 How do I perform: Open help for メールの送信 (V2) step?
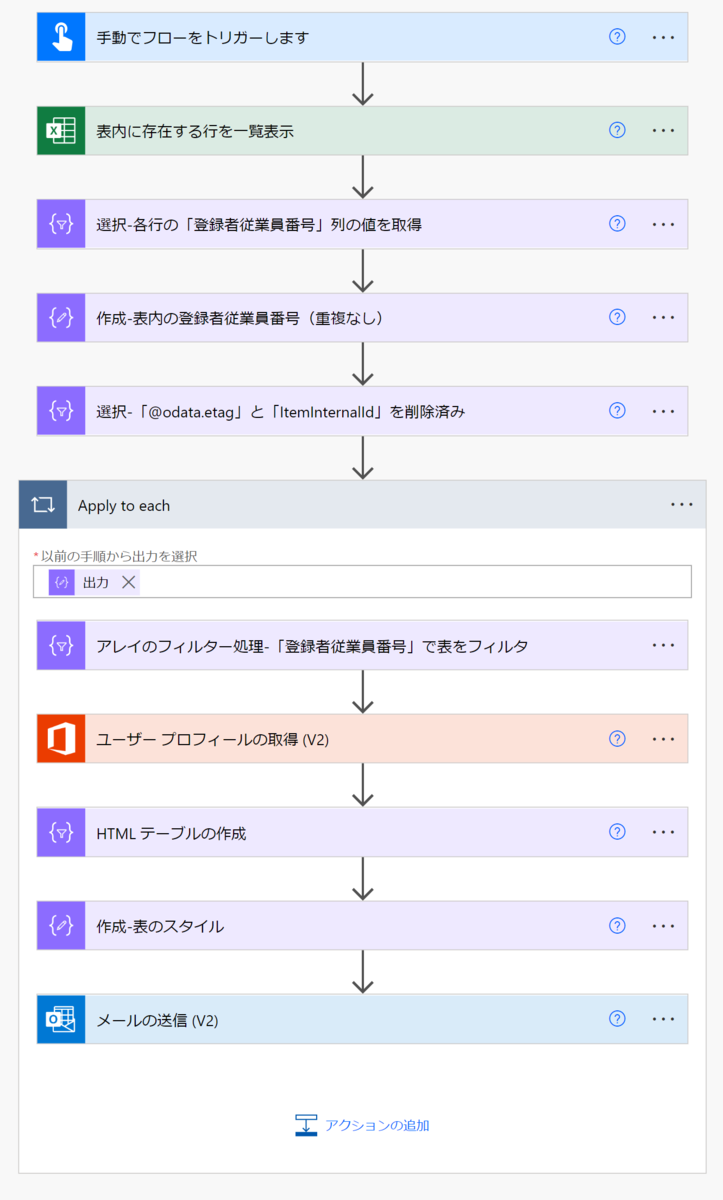617,1019
